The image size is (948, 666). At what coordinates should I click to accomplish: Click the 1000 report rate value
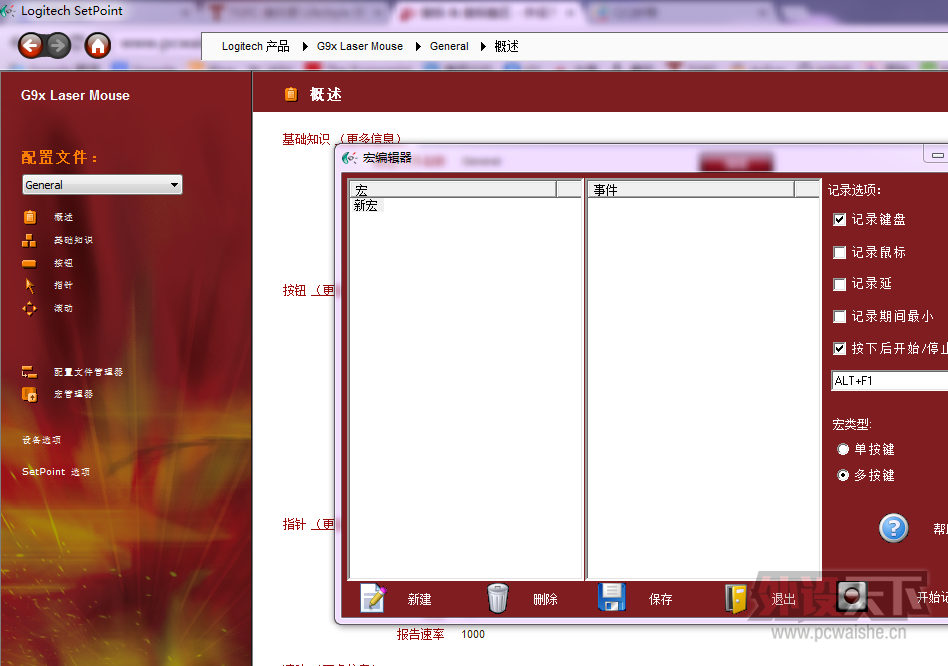[473, 634]
